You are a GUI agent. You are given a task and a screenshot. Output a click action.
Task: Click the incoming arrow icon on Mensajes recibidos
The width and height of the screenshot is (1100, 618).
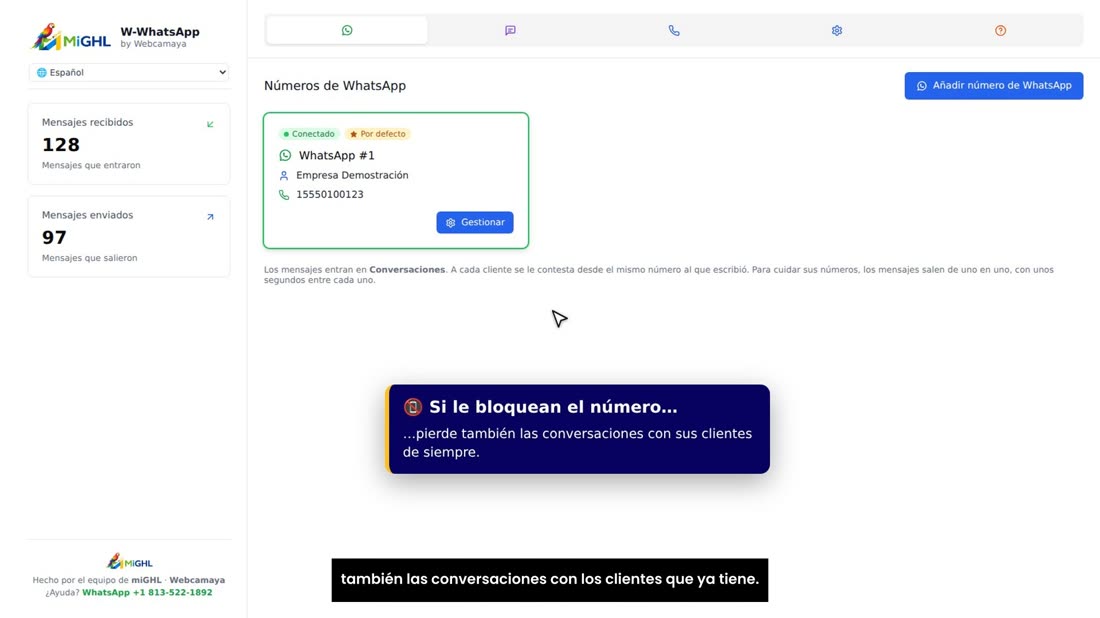(x=210, y=124)
